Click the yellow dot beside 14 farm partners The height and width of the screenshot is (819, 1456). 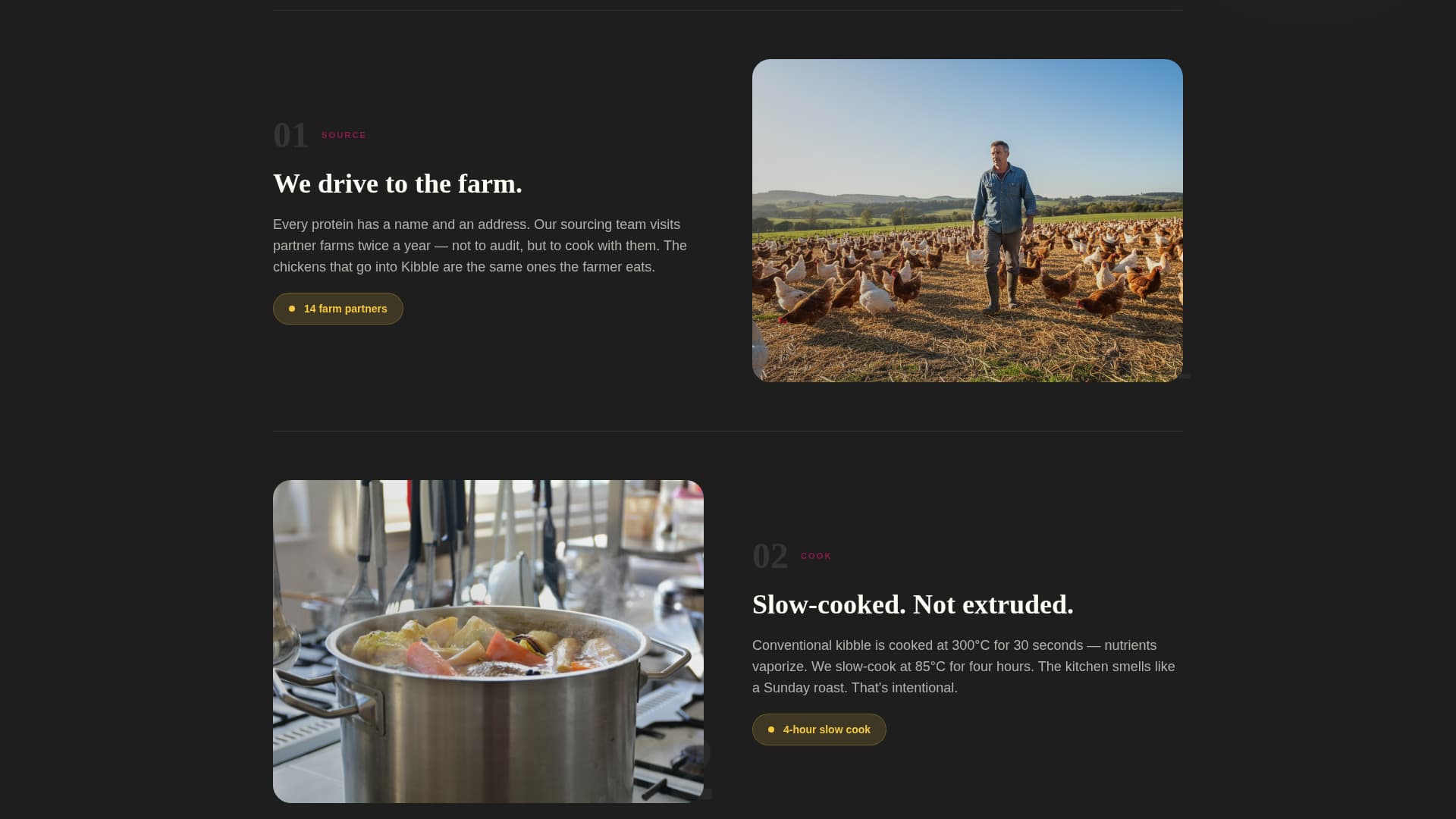tap(292, 309)
